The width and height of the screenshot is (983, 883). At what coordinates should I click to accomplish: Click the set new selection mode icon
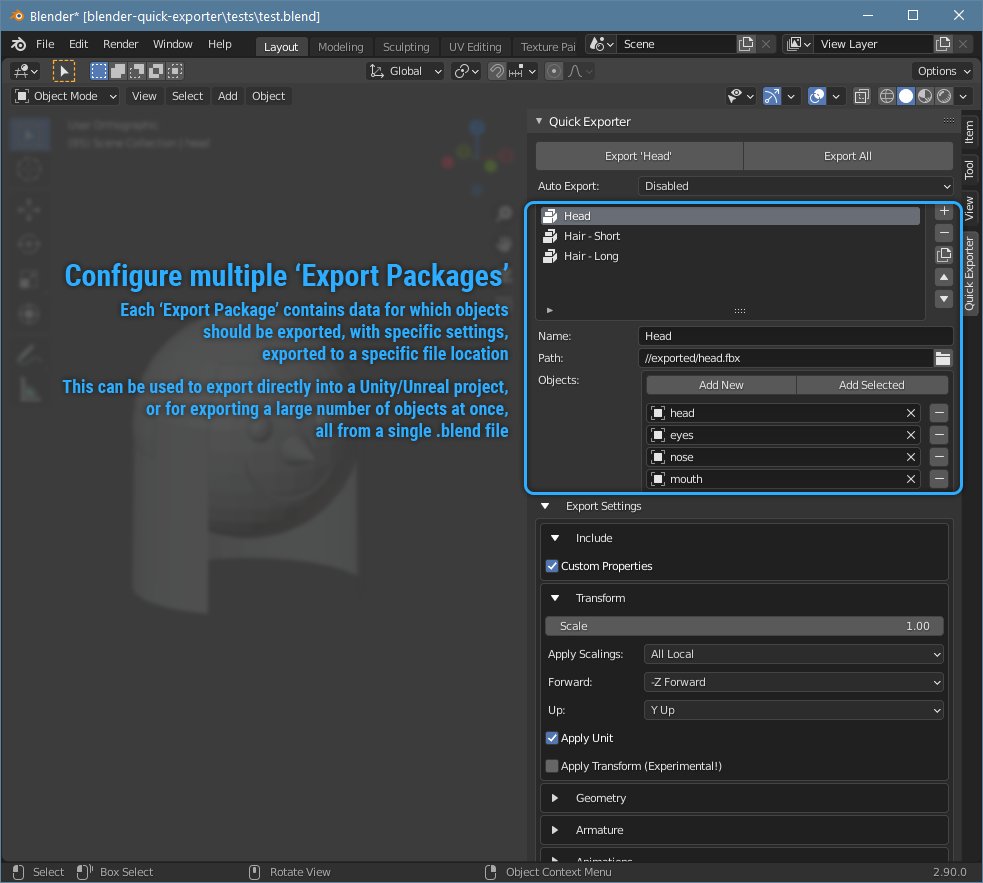tap(99, 71)
